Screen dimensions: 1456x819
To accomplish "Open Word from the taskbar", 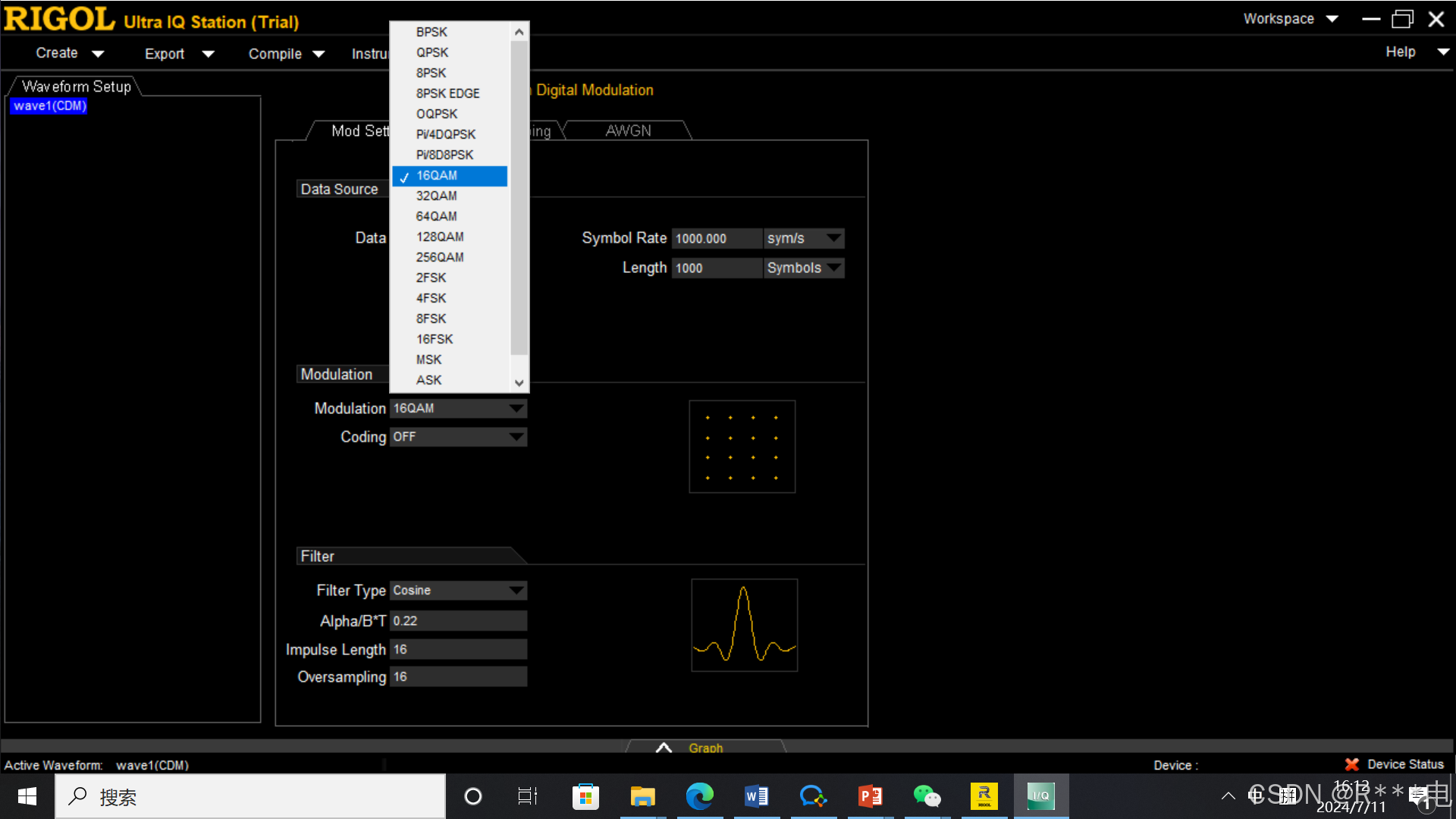I will click(x=756, y=796).
